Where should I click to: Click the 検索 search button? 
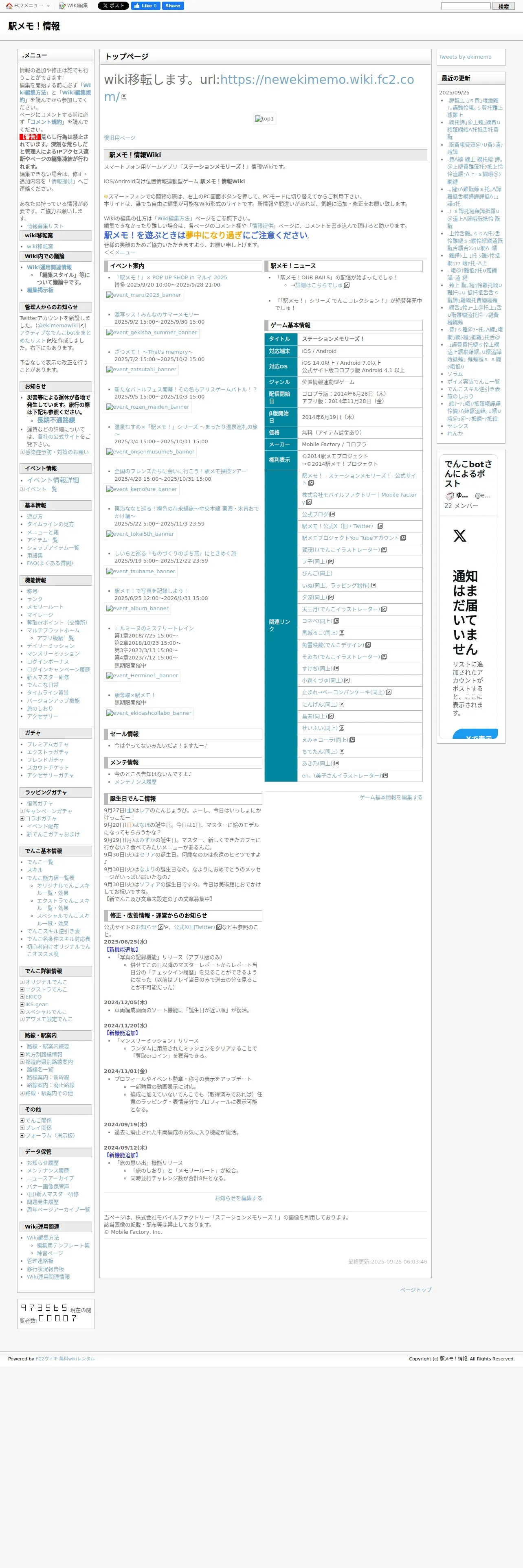503,6
